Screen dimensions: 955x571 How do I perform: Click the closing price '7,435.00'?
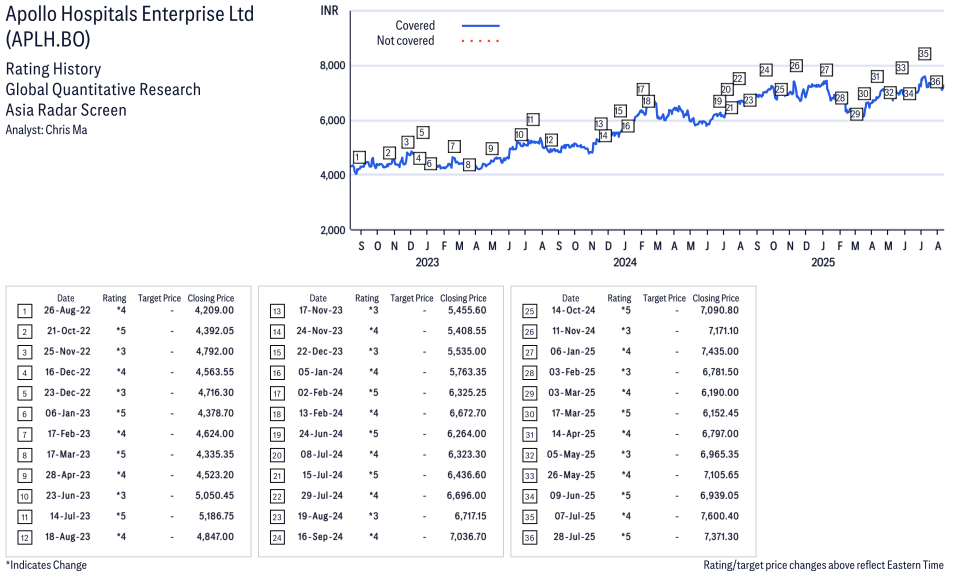[x=720, y=352]
